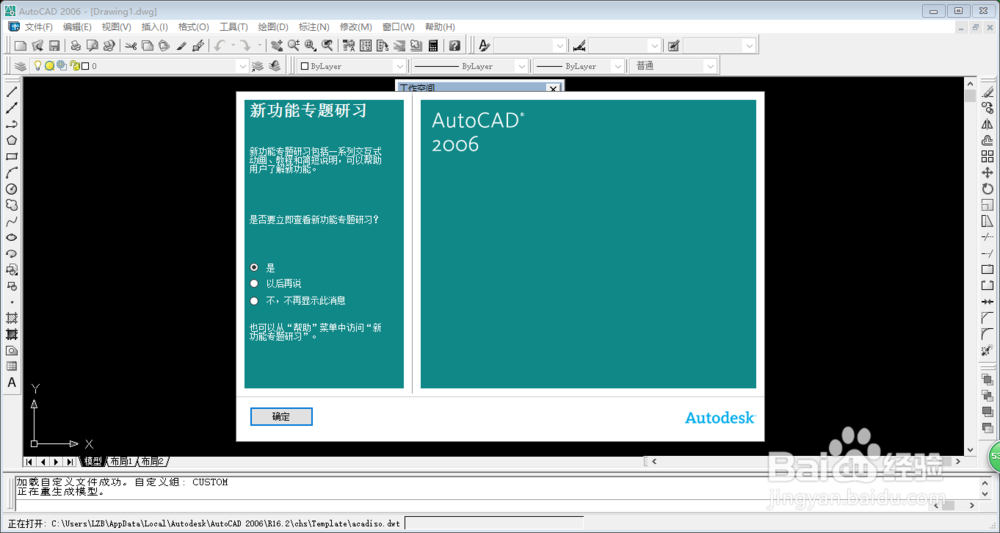Select the Ellipse draw tool
This screenshot has height=533, width=1000.
[x=11, y=237]
